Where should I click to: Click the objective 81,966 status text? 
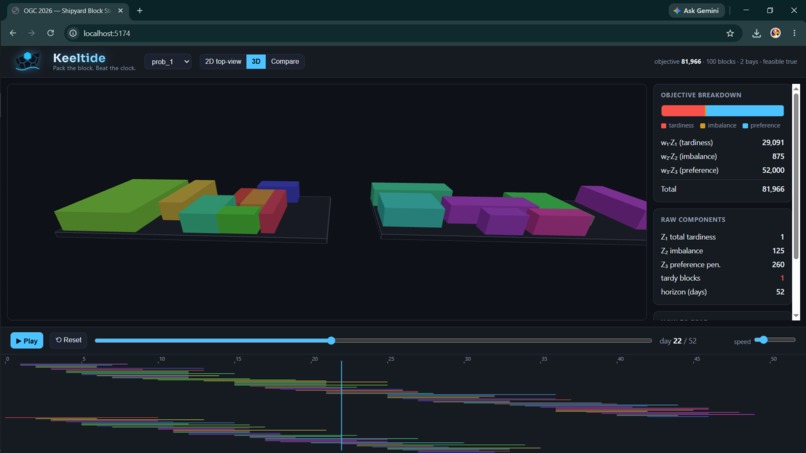[677, 62]
